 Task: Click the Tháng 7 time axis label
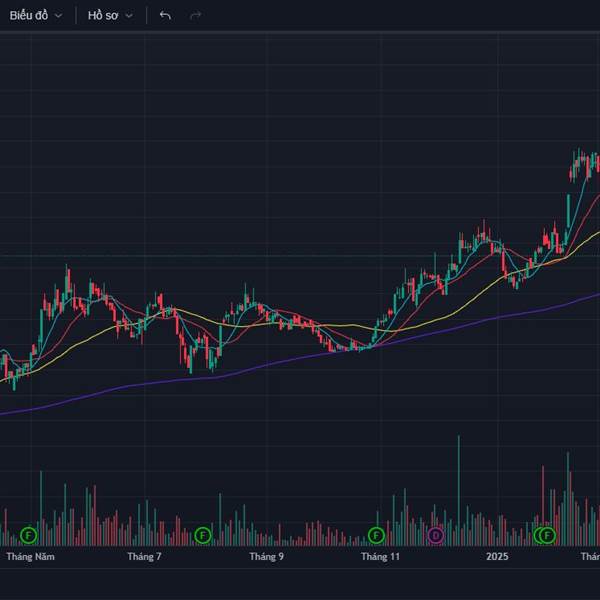pyautogui.click(x=144, y=556)
